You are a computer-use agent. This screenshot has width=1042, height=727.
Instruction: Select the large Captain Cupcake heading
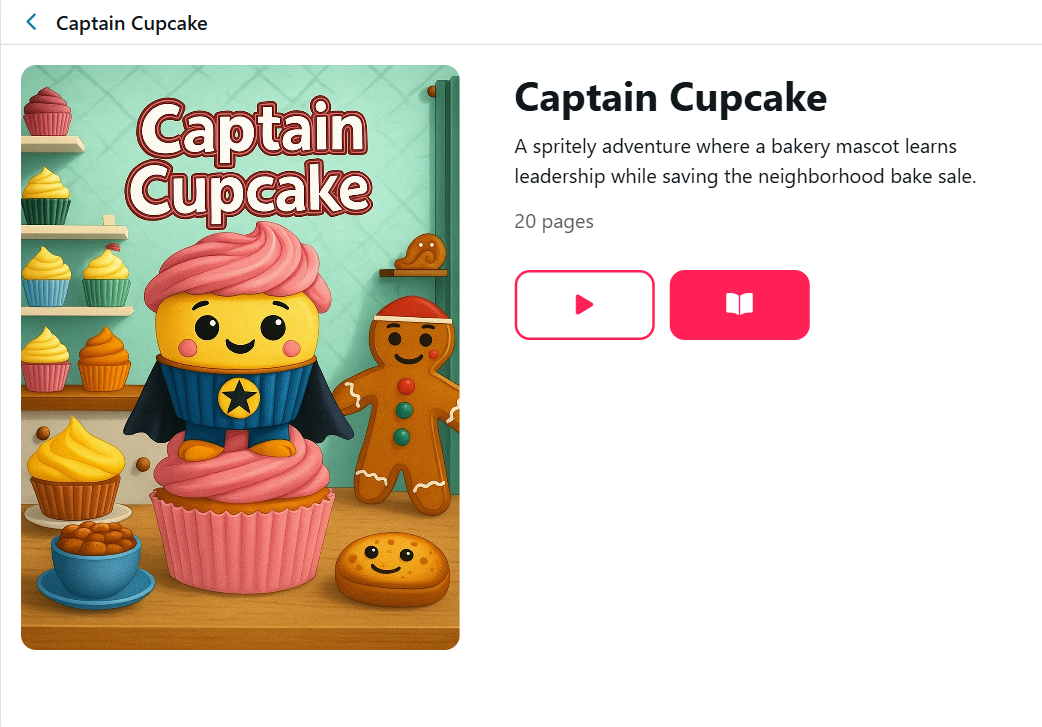pyautogui.click(x=671, y=98)
